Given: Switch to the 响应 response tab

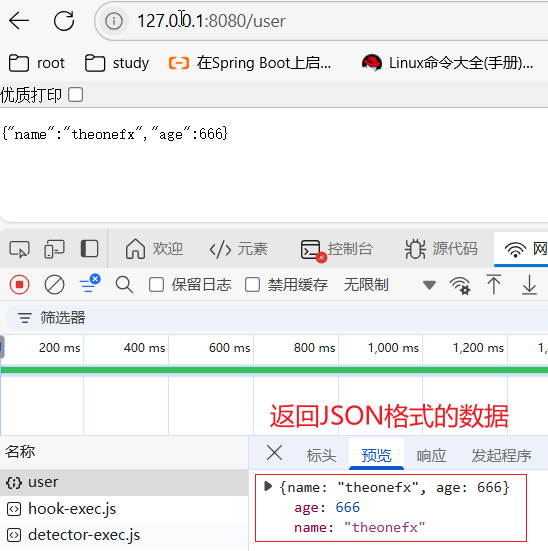Looking at the screenshot, I should click(431, 455).
